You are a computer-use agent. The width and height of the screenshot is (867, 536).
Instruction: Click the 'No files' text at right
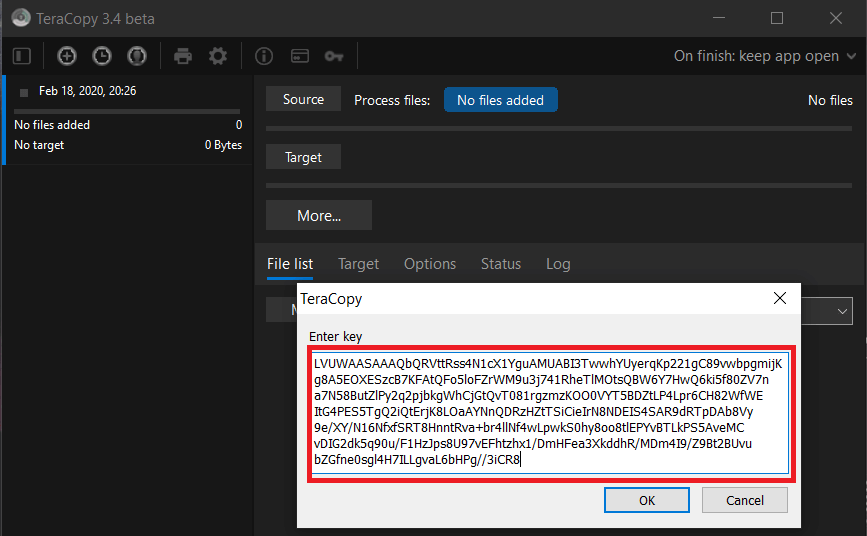point(830,100)
